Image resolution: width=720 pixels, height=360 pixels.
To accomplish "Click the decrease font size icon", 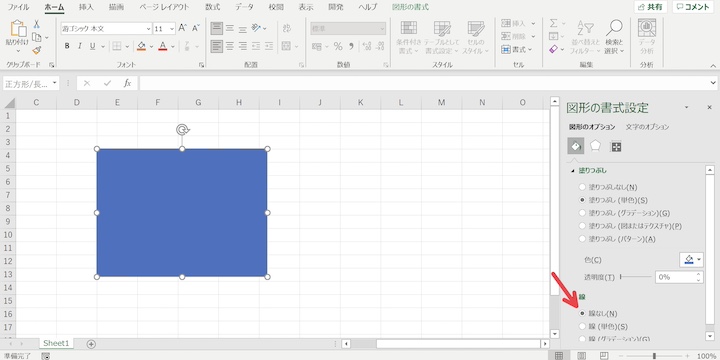I will pos(196,28).
